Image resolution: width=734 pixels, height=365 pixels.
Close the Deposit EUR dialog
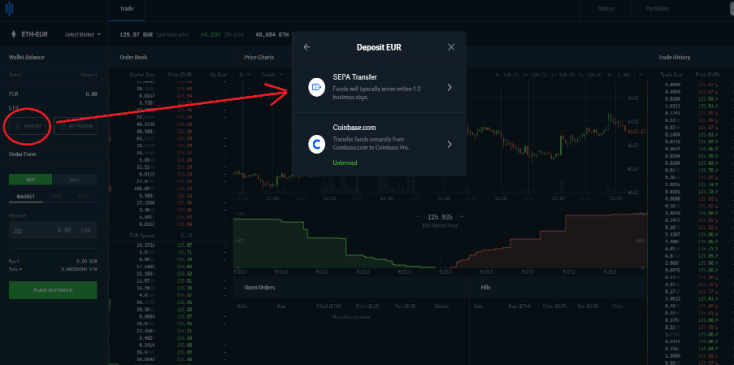[x=451, y=47]
